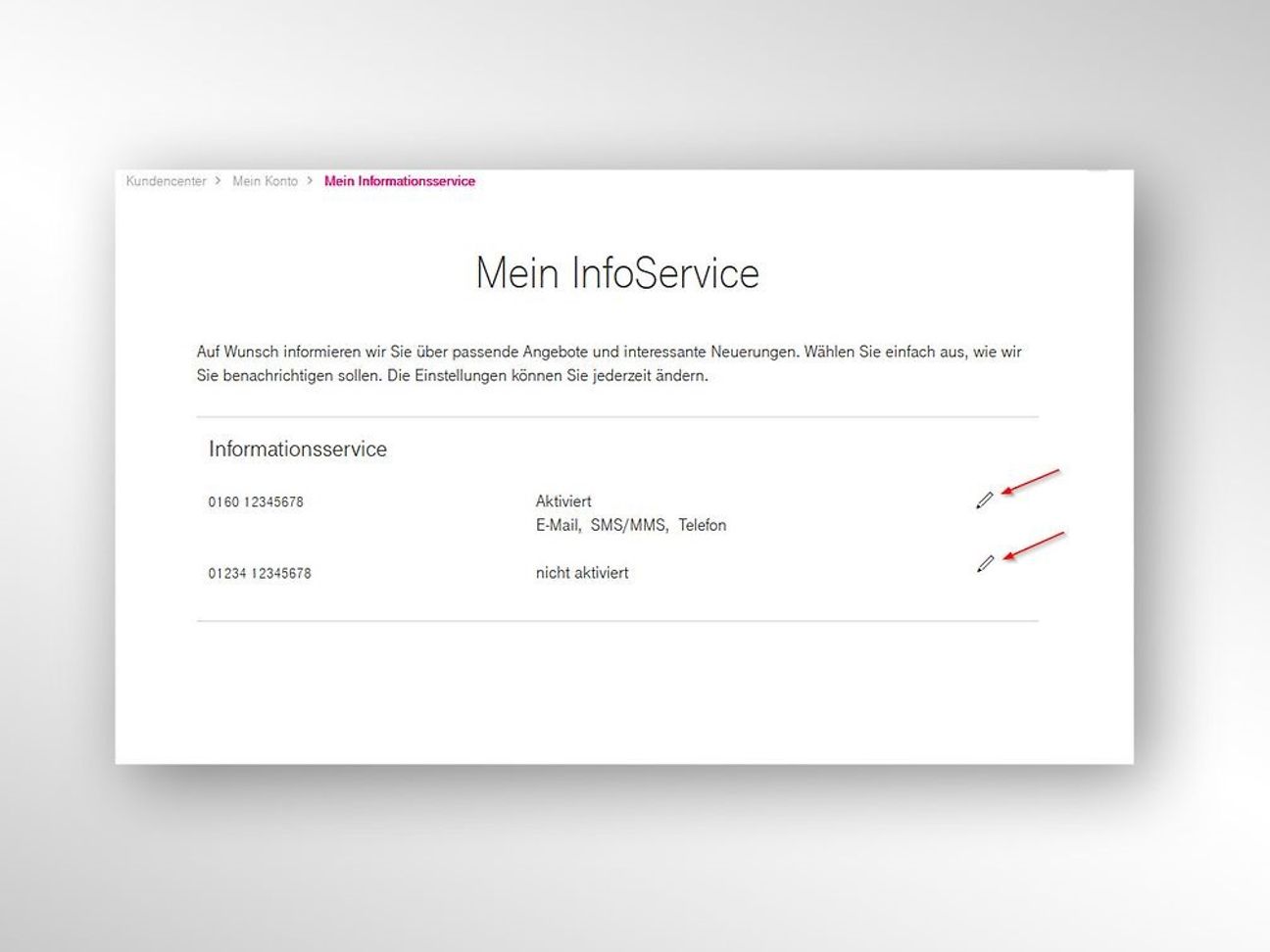Go to Mein Konto in the breadcrumb
1270x952 pixels.
[265, 181]
